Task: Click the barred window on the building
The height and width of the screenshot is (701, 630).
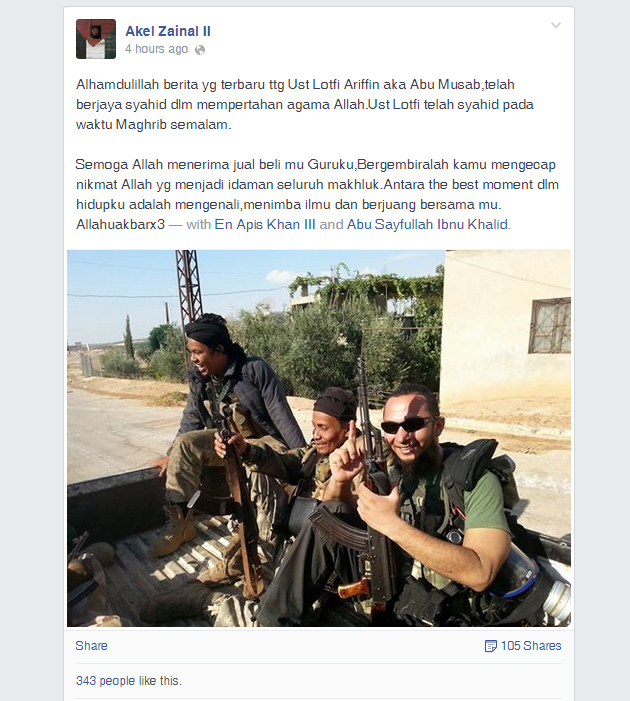Action: coord(550,326)
